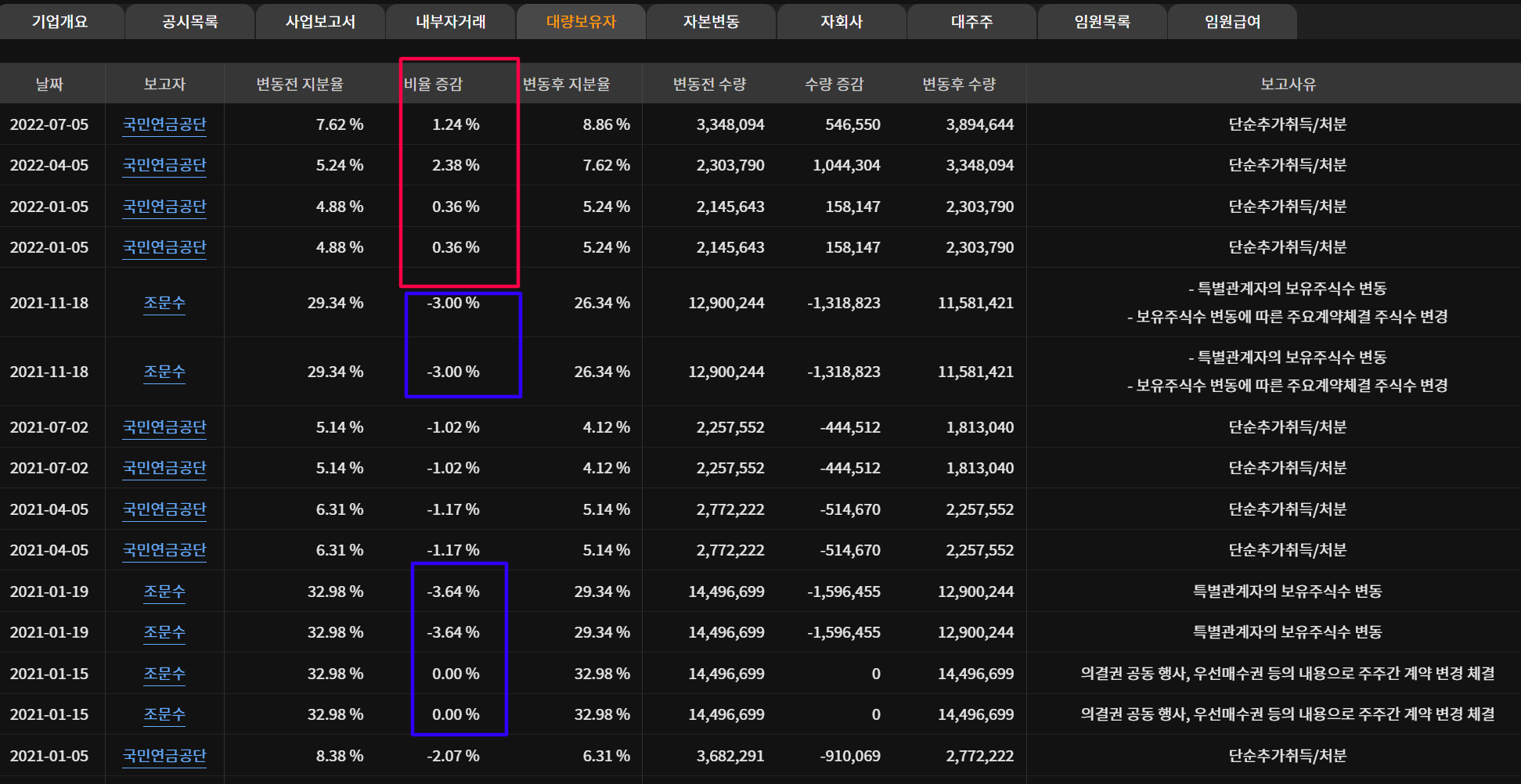Select 5.24 % pre-change stake in 2022-04-05 row
Viewport: 1521px width, 784px height.
[x=340, y=165]
